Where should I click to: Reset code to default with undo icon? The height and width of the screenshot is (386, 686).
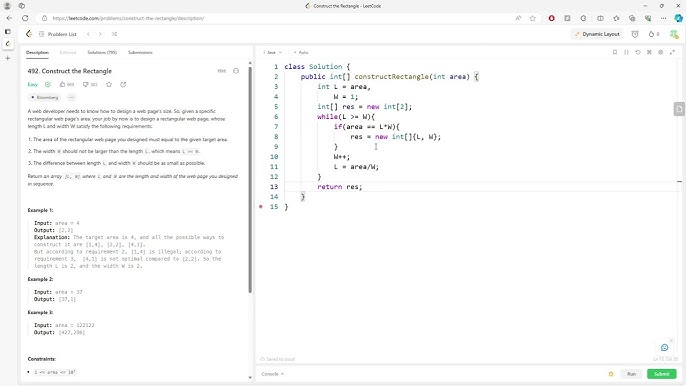pos(637,52)
